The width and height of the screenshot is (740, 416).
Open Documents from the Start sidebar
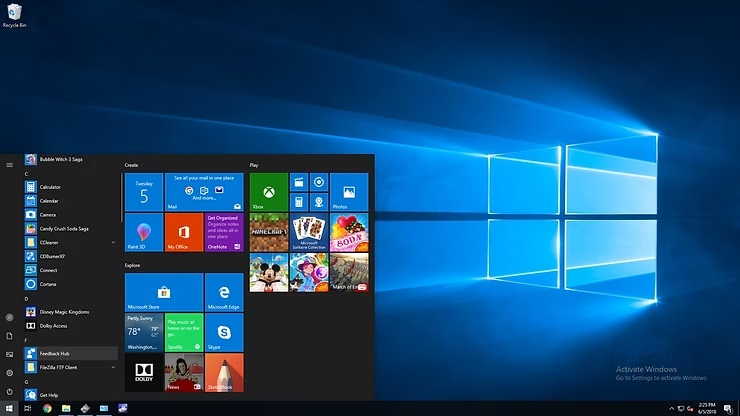click(9, 336)
